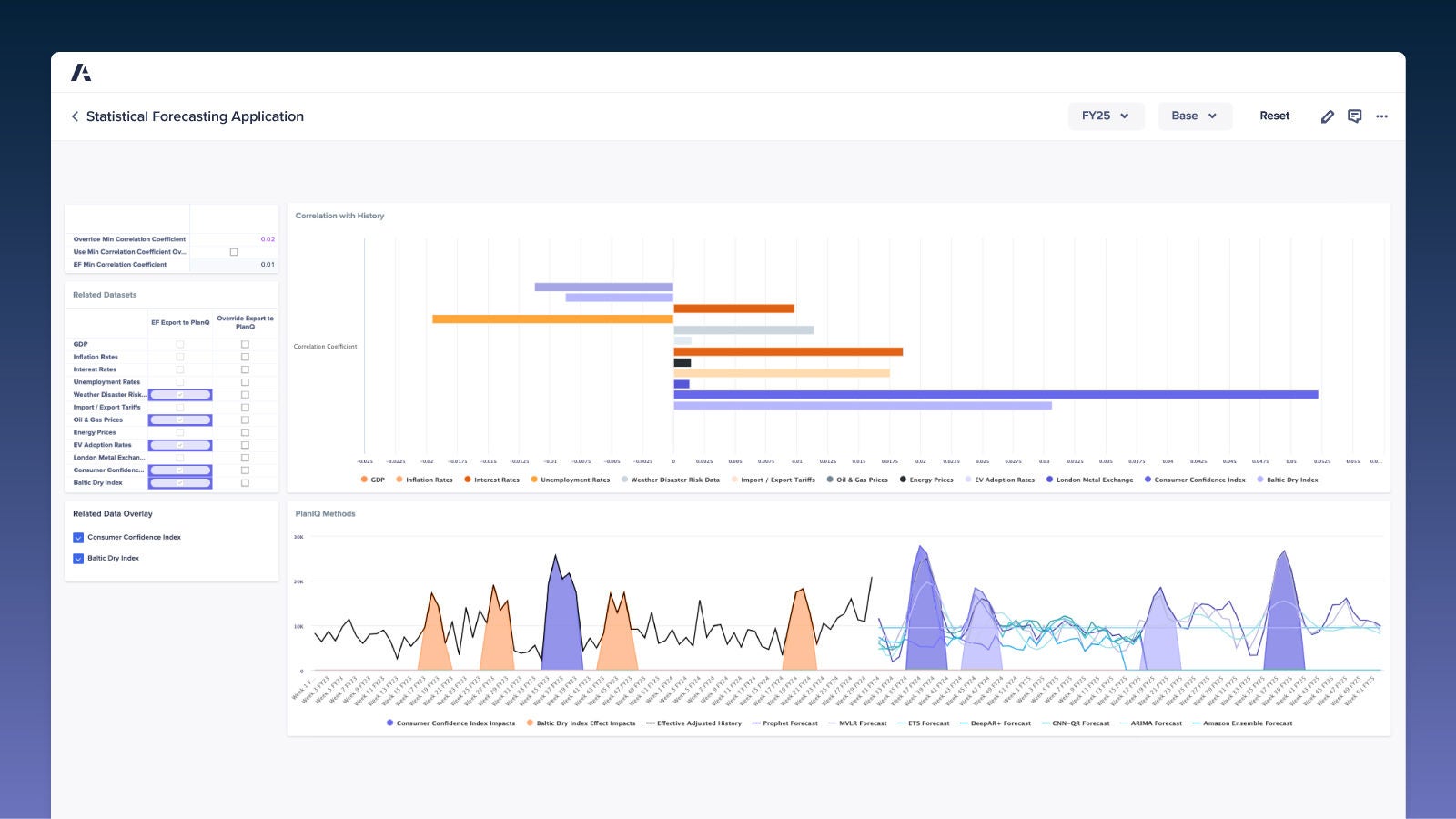This screenshot has width=1456, height=819.
Task: Click the Energy Prices legend dot
Action: click(x=903, y=480)
